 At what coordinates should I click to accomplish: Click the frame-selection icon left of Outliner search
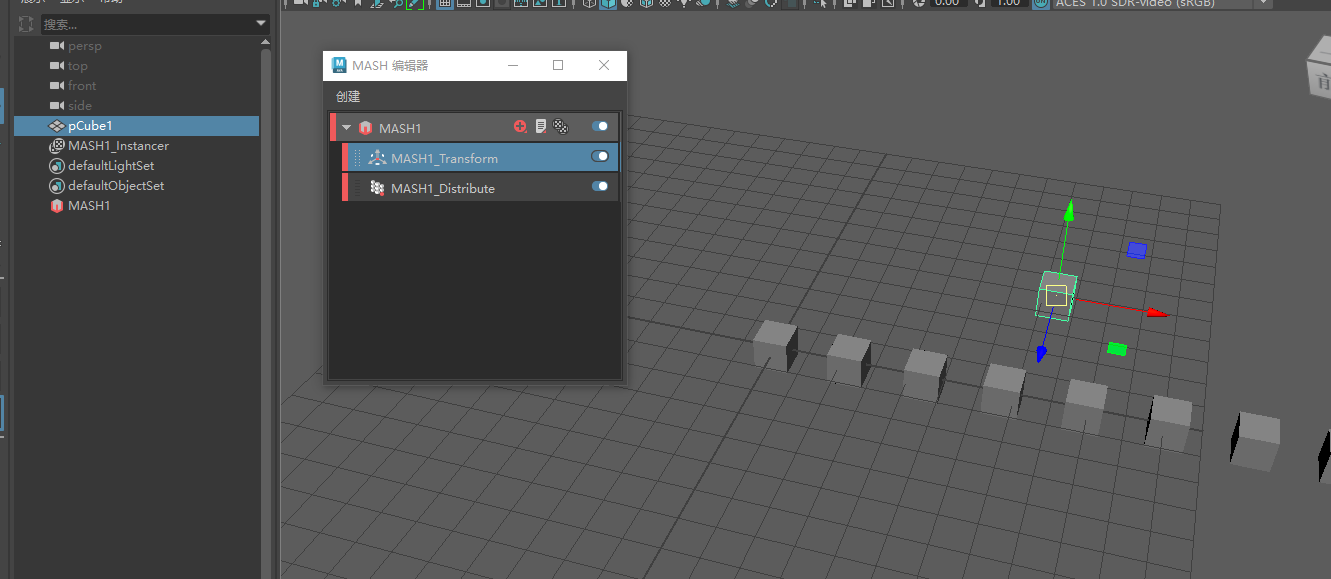(x=26, y=23)
